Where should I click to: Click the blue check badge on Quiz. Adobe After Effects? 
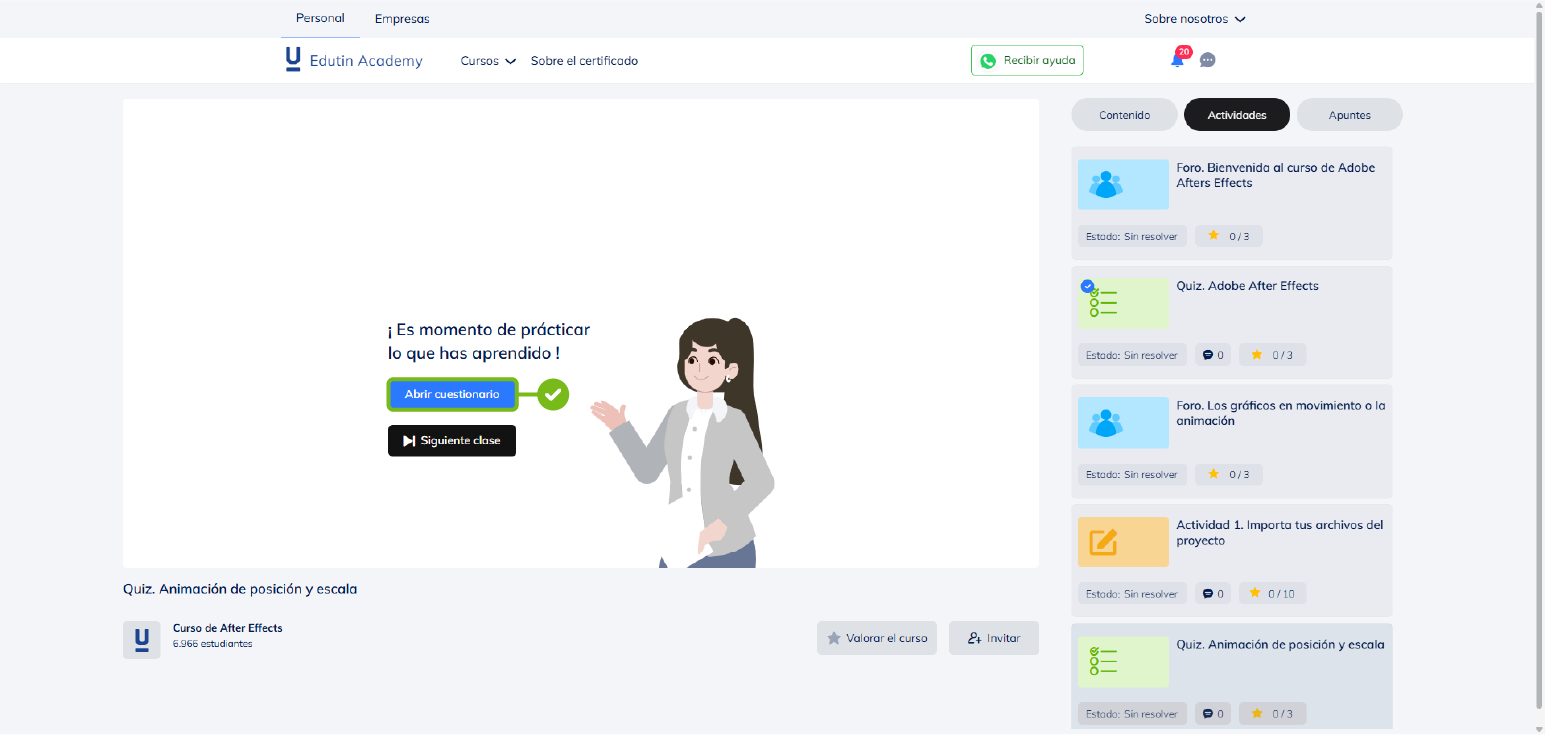pyautogui.click(x=1087, y=286)
